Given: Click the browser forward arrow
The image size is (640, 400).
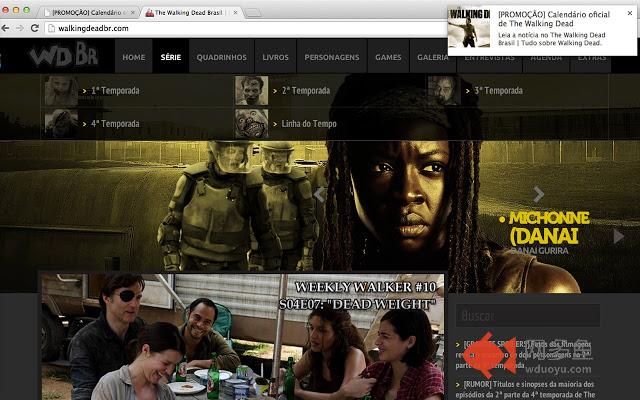Looking at the screenshot, I should (20, 28).
